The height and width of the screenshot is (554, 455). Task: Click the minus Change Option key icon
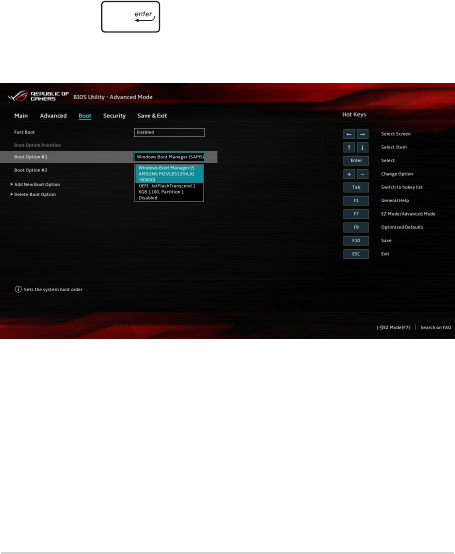(362, 174)
